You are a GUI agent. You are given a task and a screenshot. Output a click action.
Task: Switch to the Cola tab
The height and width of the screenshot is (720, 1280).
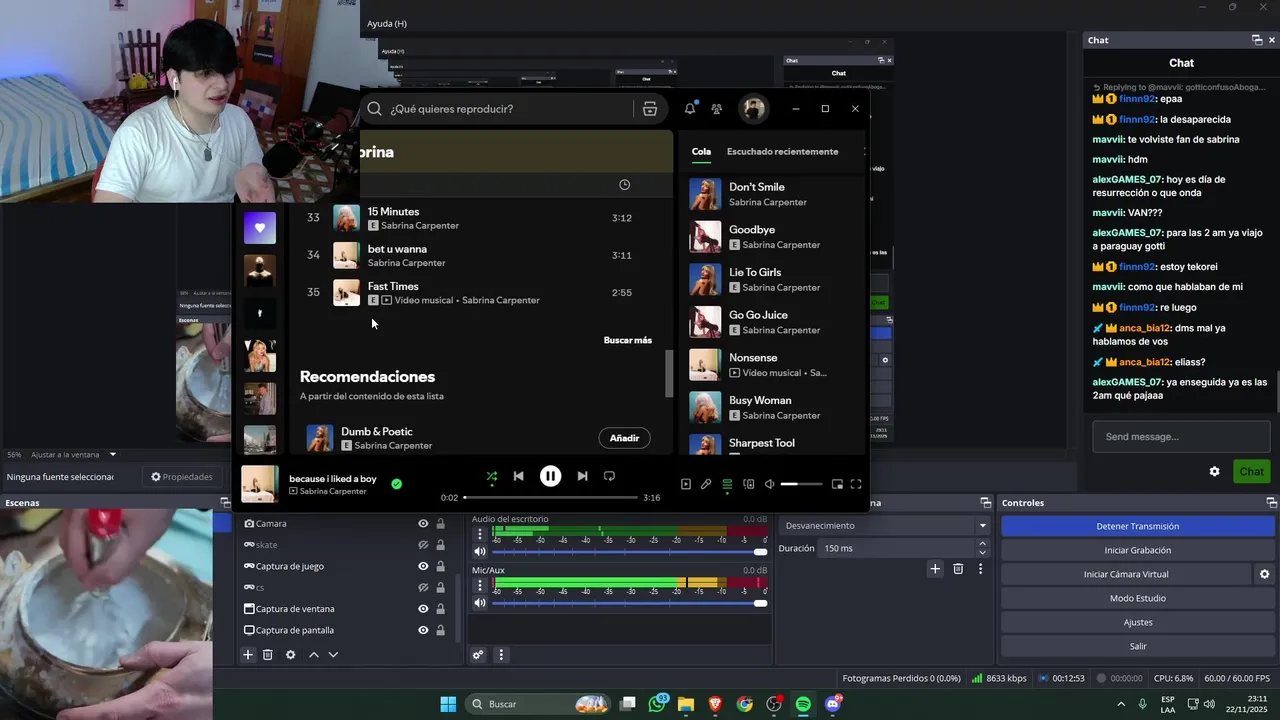[701, 152]
